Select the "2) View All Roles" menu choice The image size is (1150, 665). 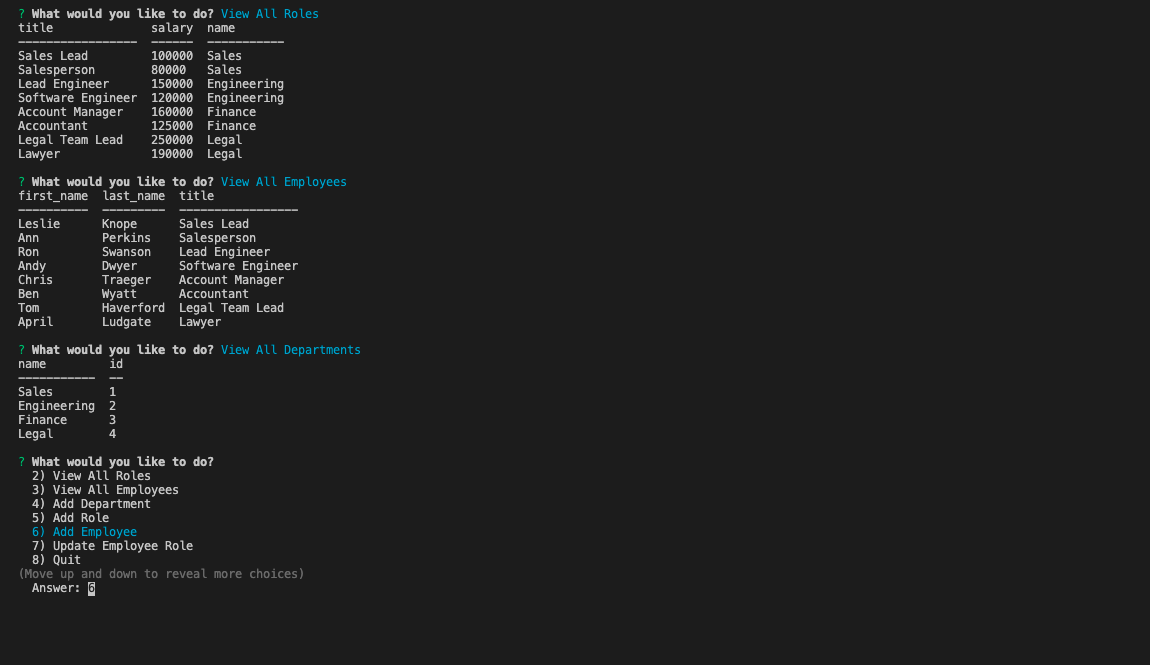91,476
